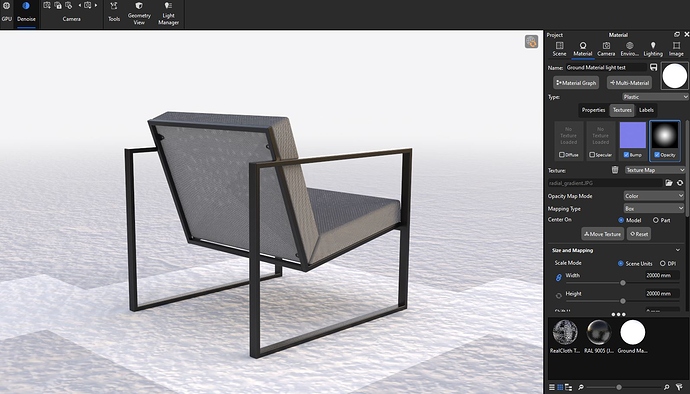Adjust thumbnail size slider

click(x=619, y=387)
